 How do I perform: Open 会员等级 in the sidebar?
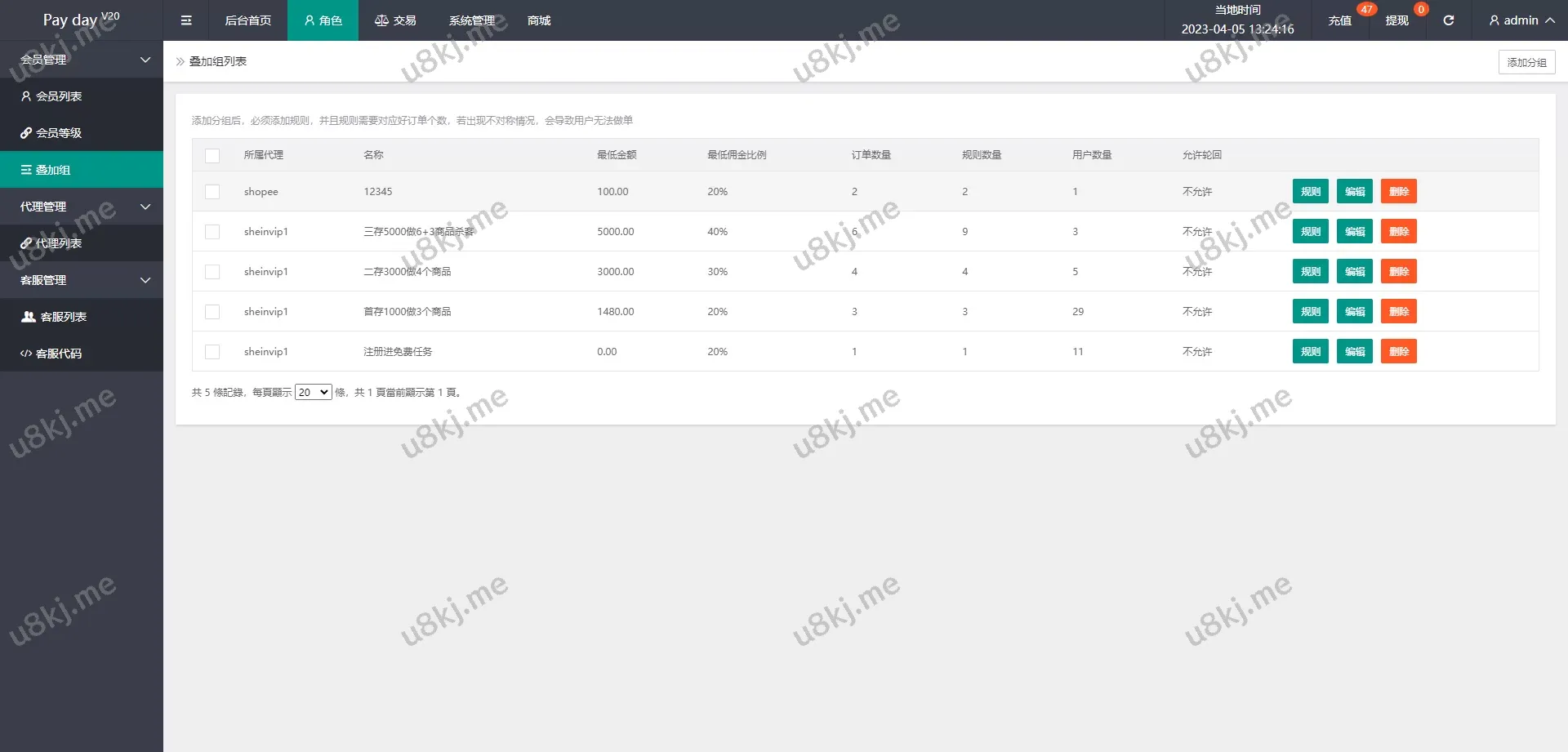point(51,133)
